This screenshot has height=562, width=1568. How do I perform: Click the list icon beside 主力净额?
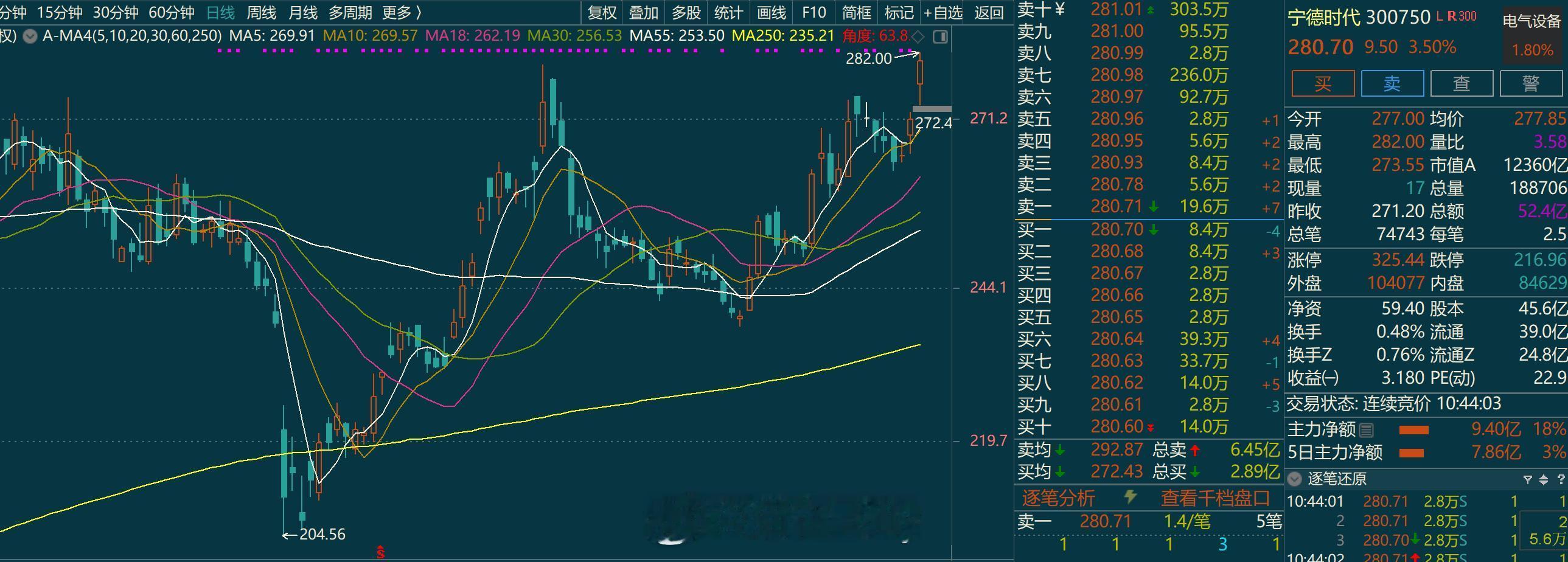(x=1367, y=431)
